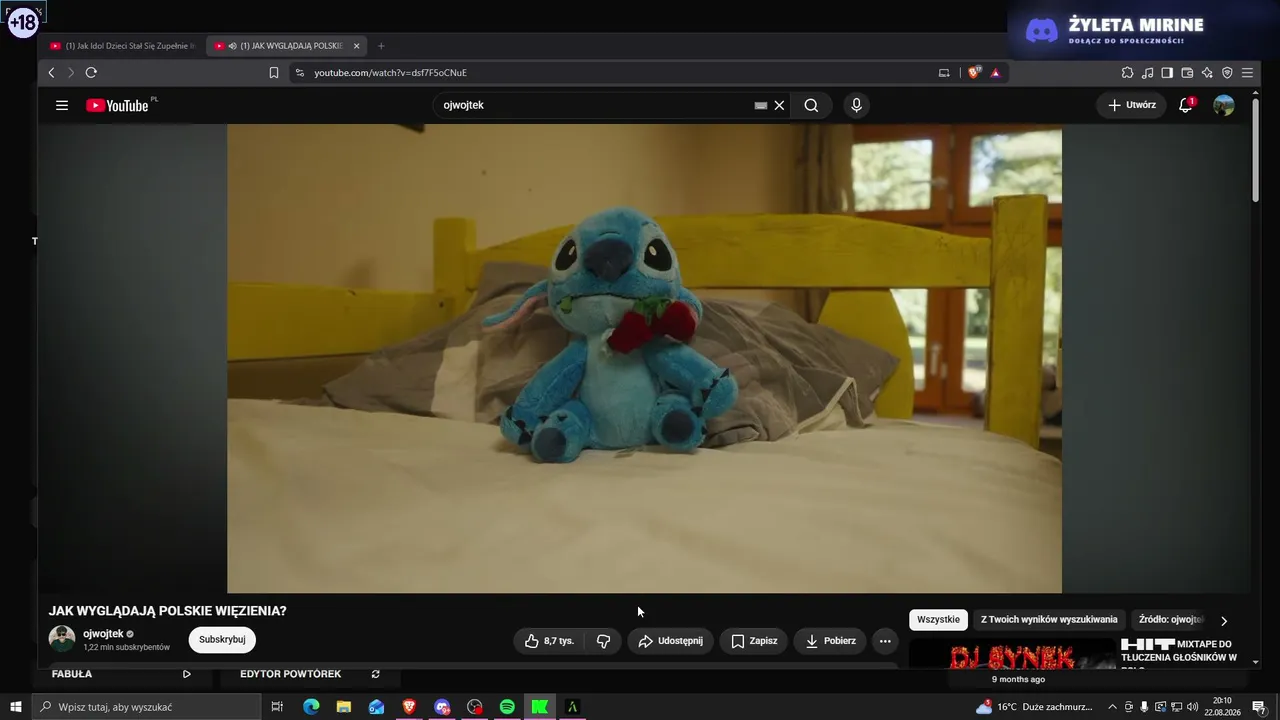Screen dimensions: 1280x720
Task: Reload the current page
Action: pyautogui.click(x=91, y=72)
